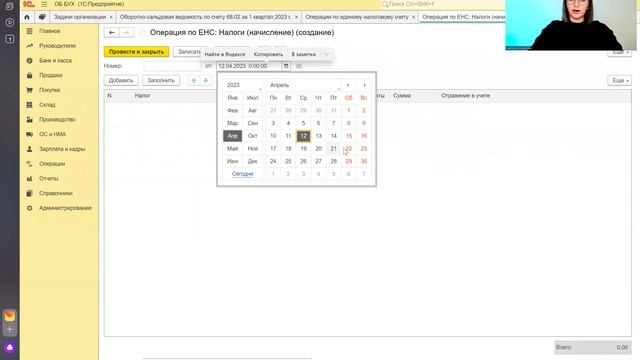Click the Добавить button
This screenshot has width=640, height=360.
click(121, 80)
